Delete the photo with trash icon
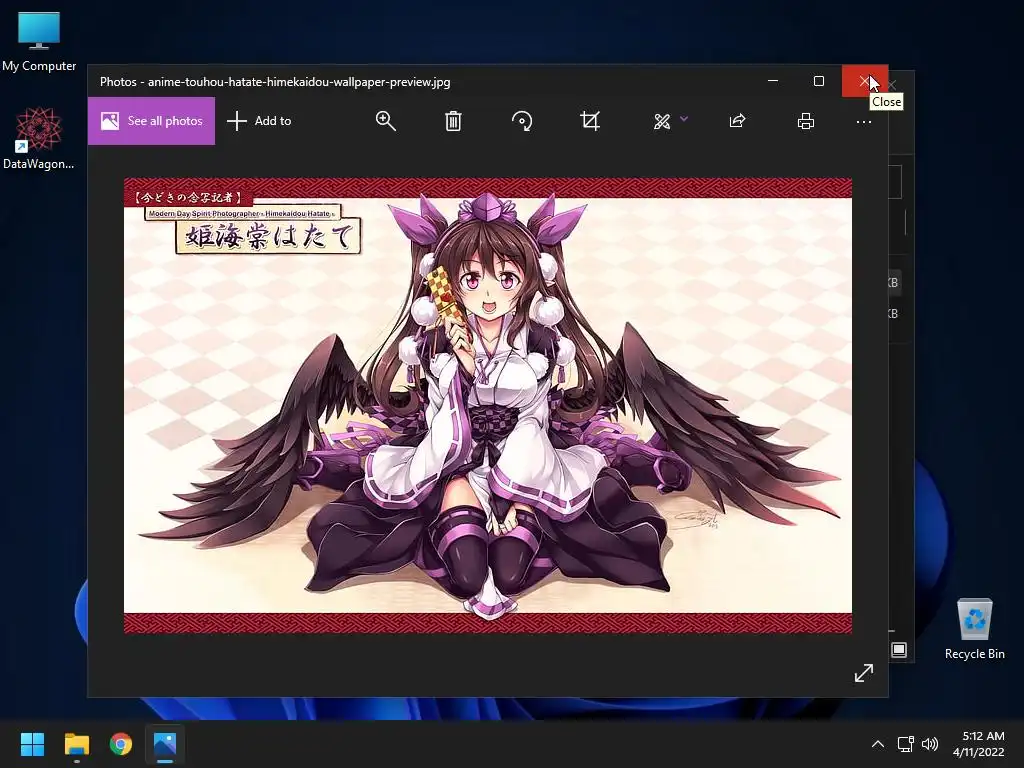The width and height of the screenshot is (1024, 768). click(453, 121)
